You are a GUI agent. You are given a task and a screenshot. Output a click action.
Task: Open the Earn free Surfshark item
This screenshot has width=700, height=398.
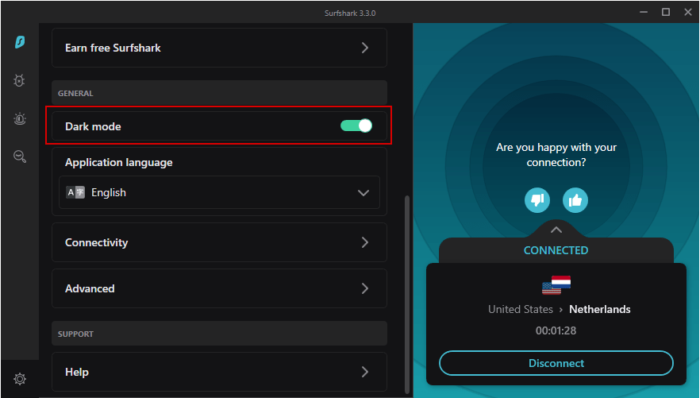(x=219, y=48)
